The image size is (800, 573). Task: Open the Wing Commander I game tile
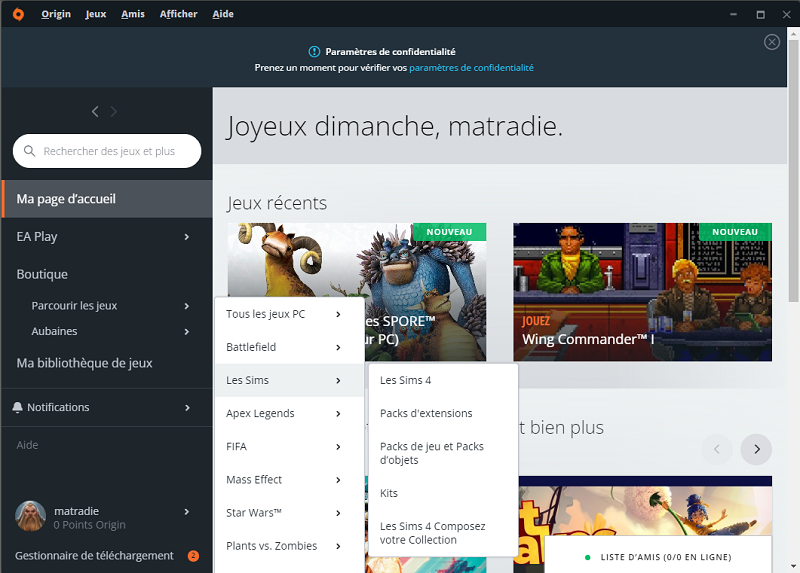642,292
